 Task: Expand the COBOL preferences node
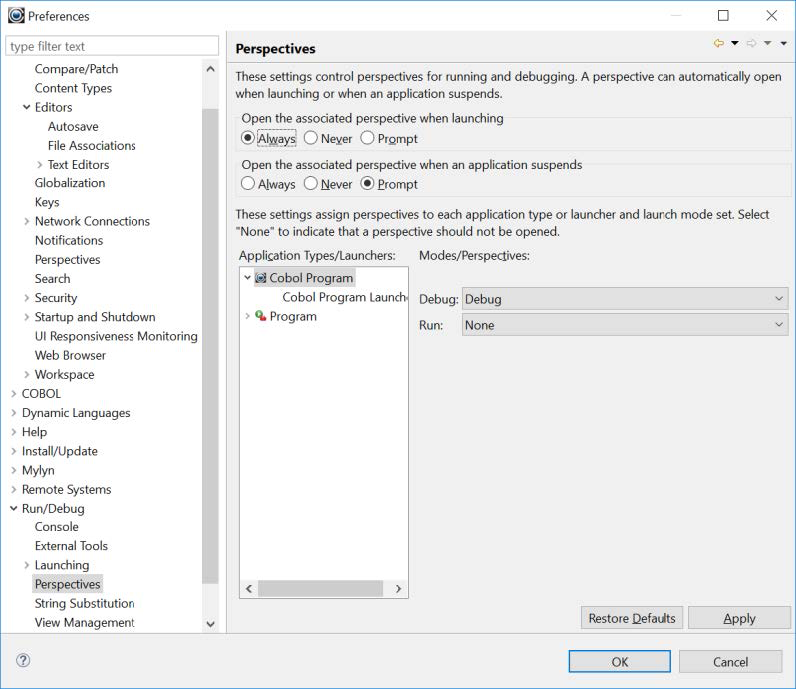14,393
